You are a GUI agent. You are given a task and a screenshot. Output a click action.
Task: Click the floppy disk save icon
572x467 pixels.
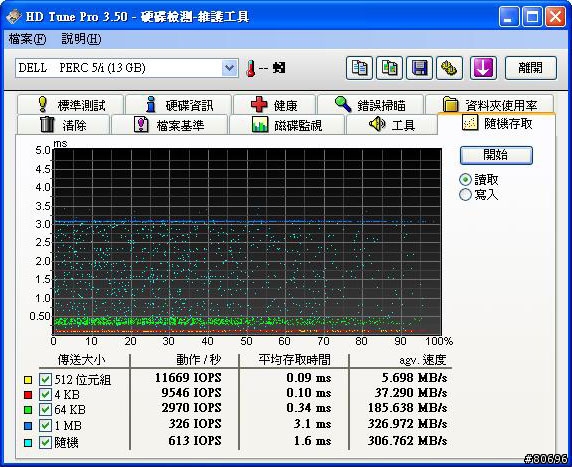tap(420, 68)
